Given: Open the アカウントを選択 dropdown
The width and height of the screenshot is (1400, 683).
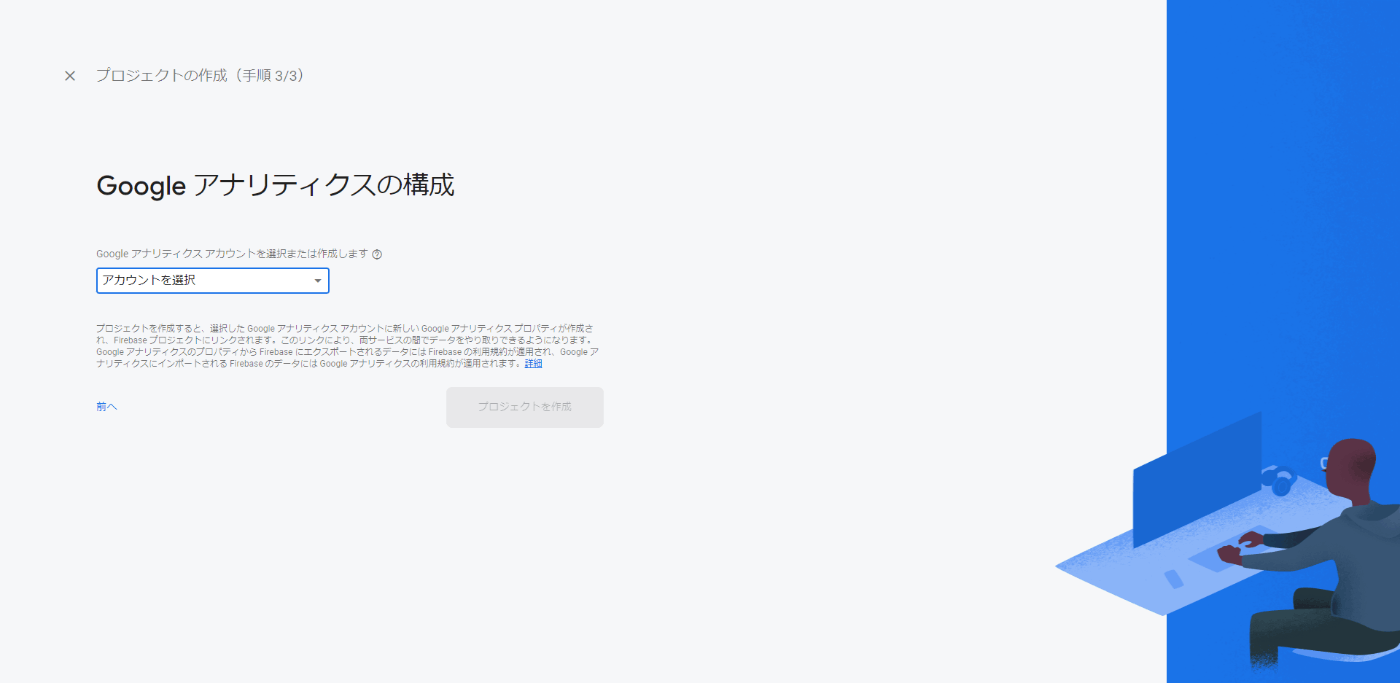Looking at the screenshot, I should (213, 281).
